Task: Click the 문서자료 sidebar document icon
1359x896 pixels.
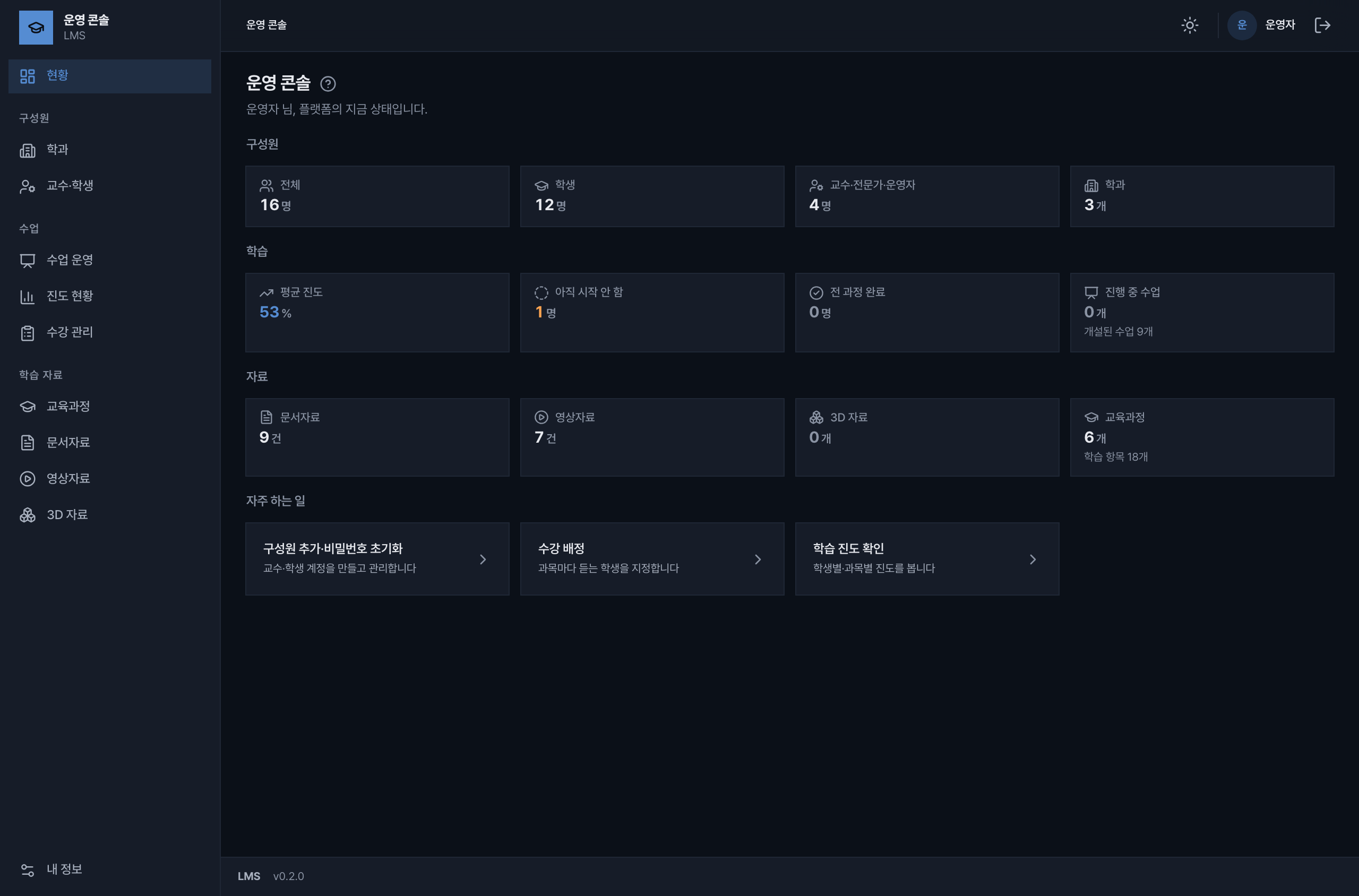Action: tap(28, 442)
